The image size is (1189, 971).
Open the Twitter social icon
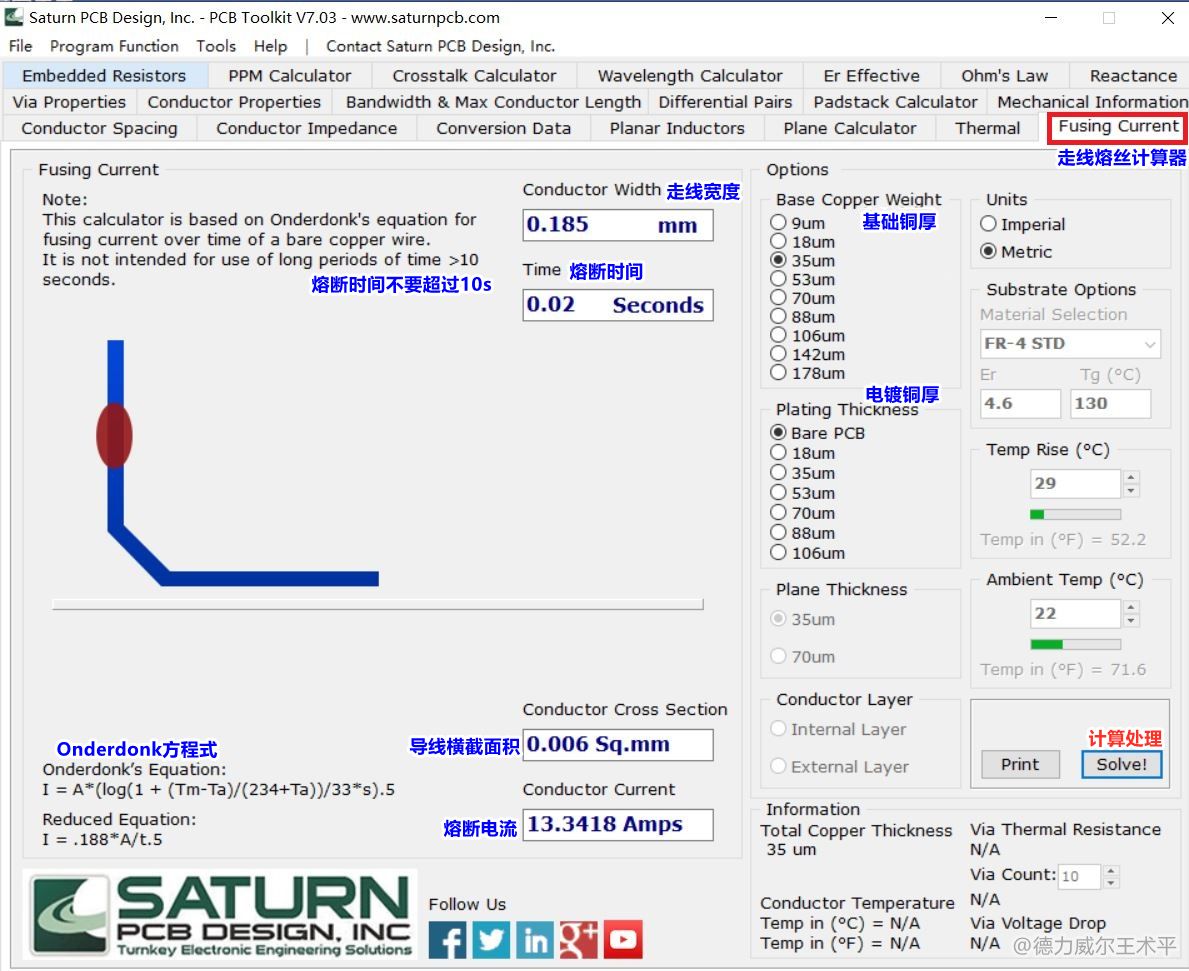pyautogui.click(x=491, y=940)
